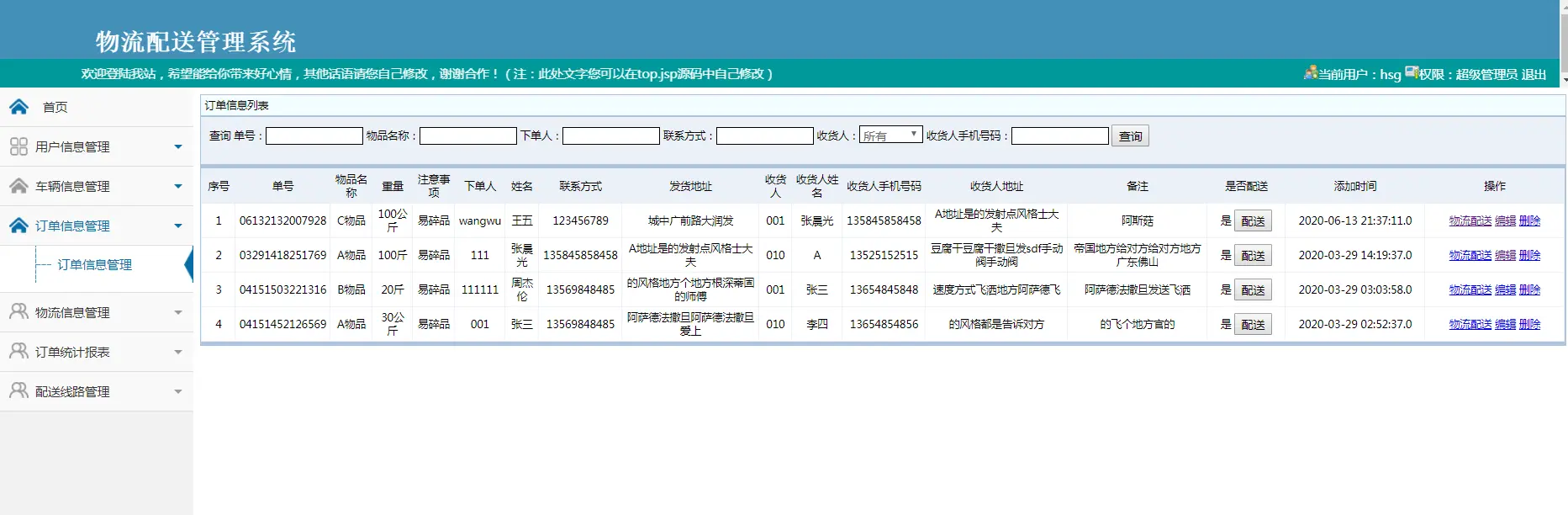Open 物流信息管理 menu
The height and width of the screenshot is (515, 1568).
[x=97, y=312]
